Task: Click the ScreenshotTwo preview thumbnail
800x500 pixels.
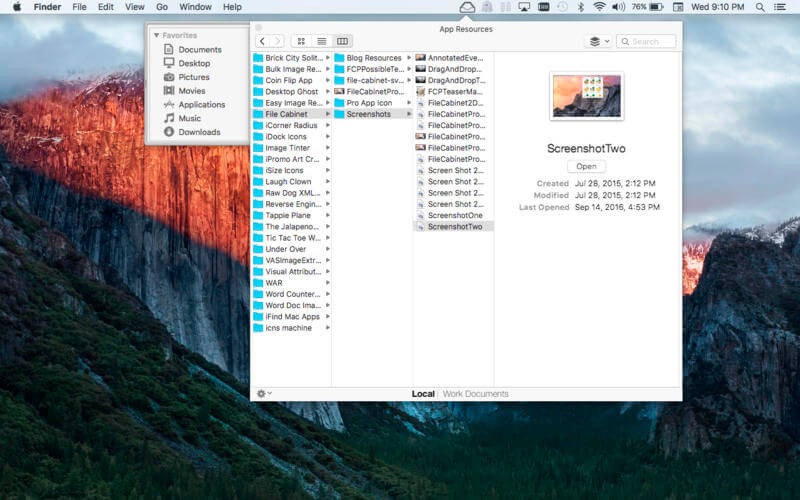Action: (x=586, y=97)
